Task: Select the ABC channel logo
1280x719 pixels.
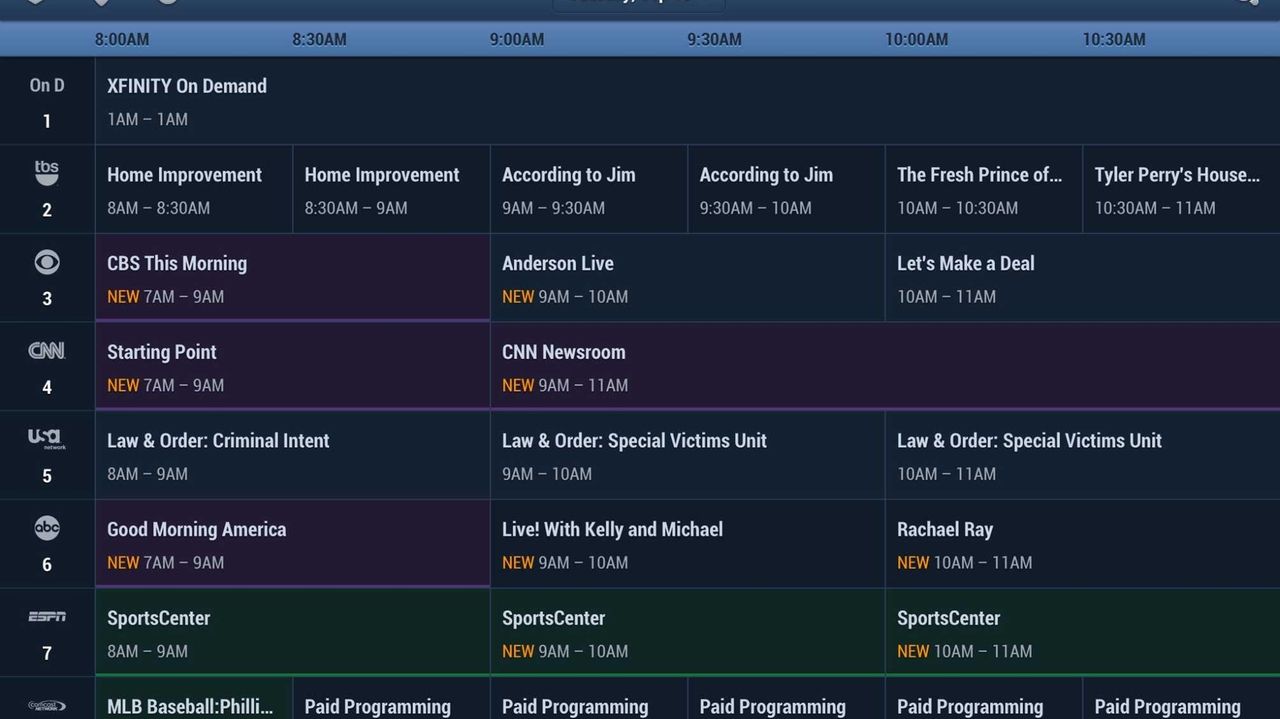Action: tap(46, 528)
